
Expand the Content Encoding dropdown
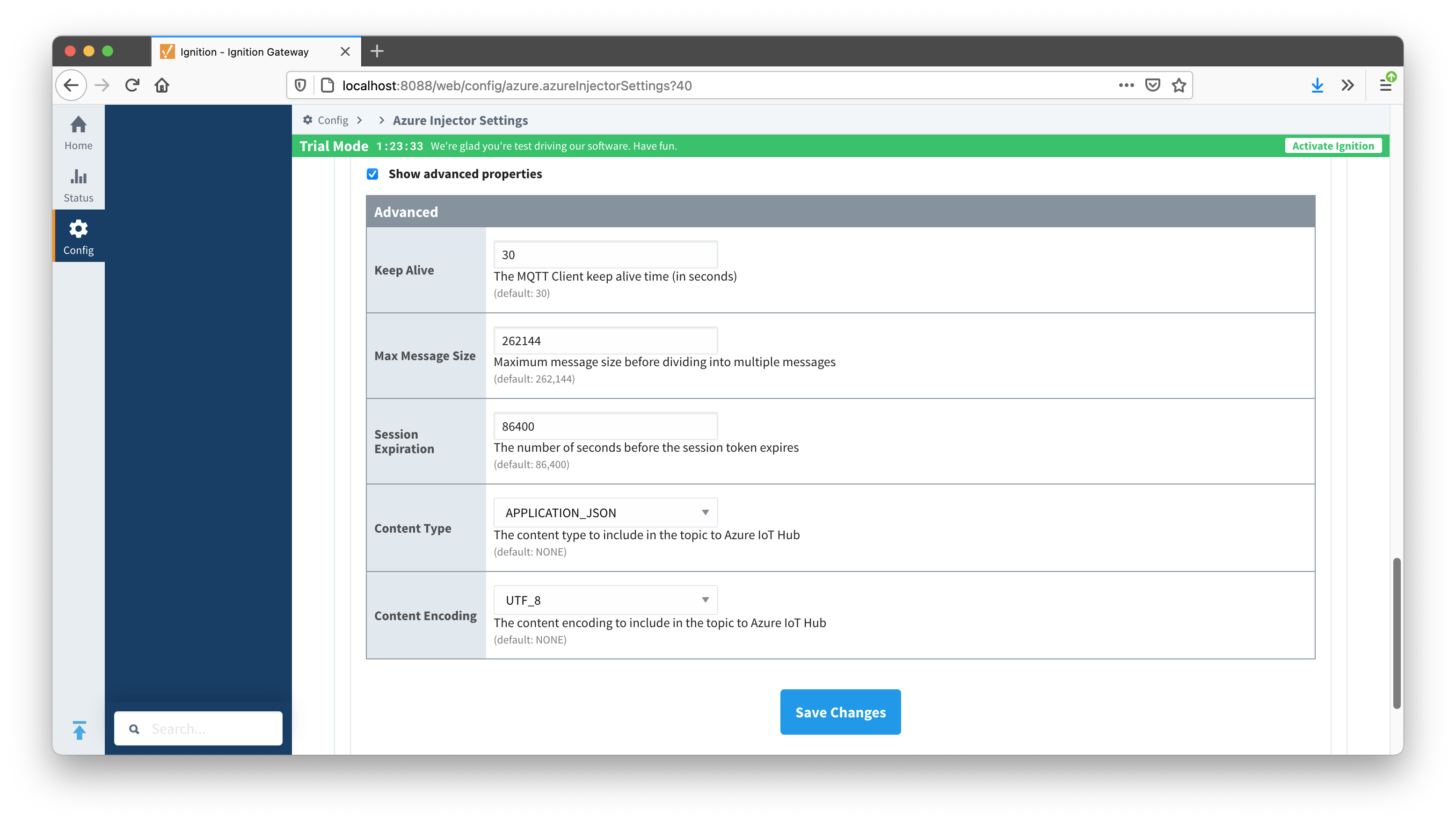click(605, 600)
